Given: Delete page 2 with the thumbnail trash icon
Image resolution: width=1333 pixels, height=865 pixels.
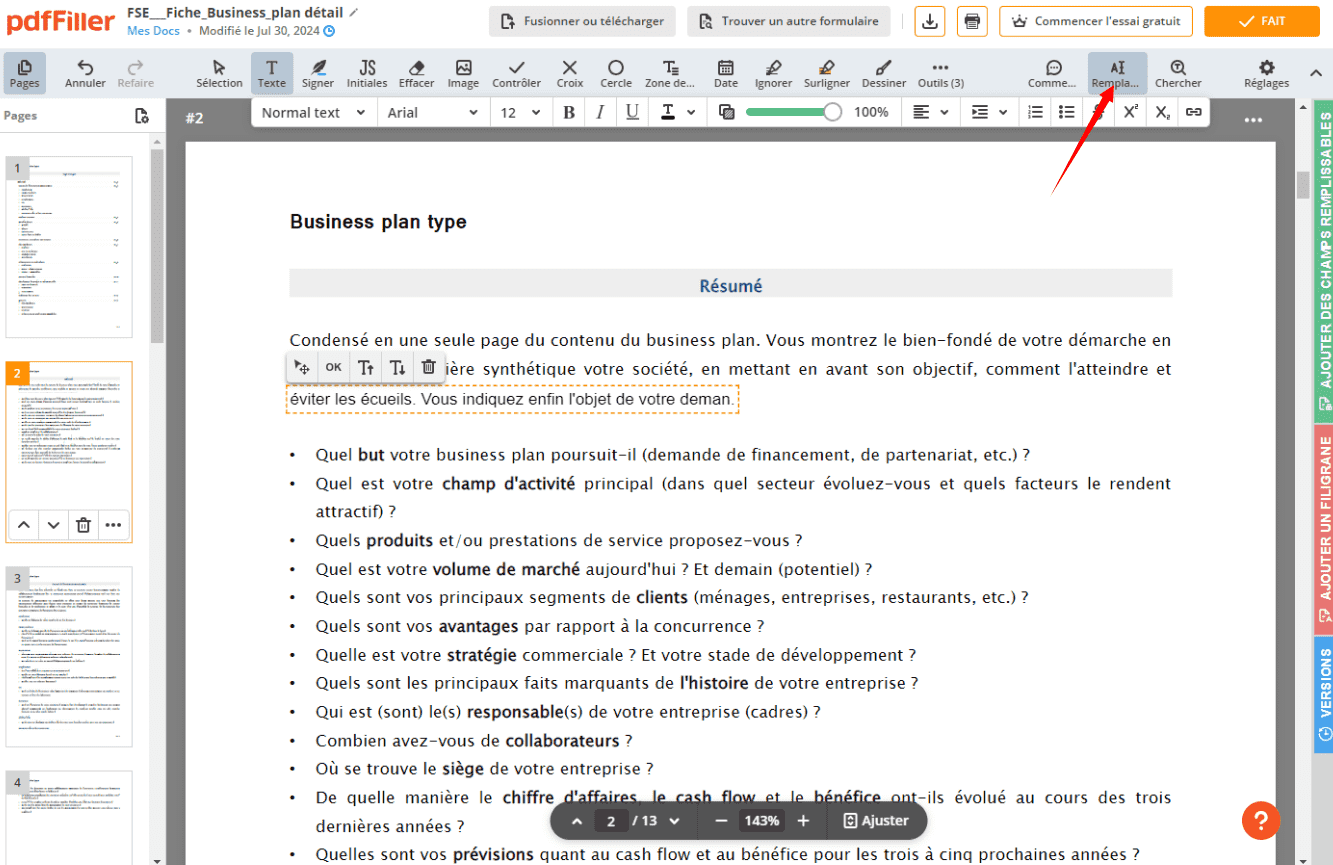Looking at the screenshot, I should point(84,525).
